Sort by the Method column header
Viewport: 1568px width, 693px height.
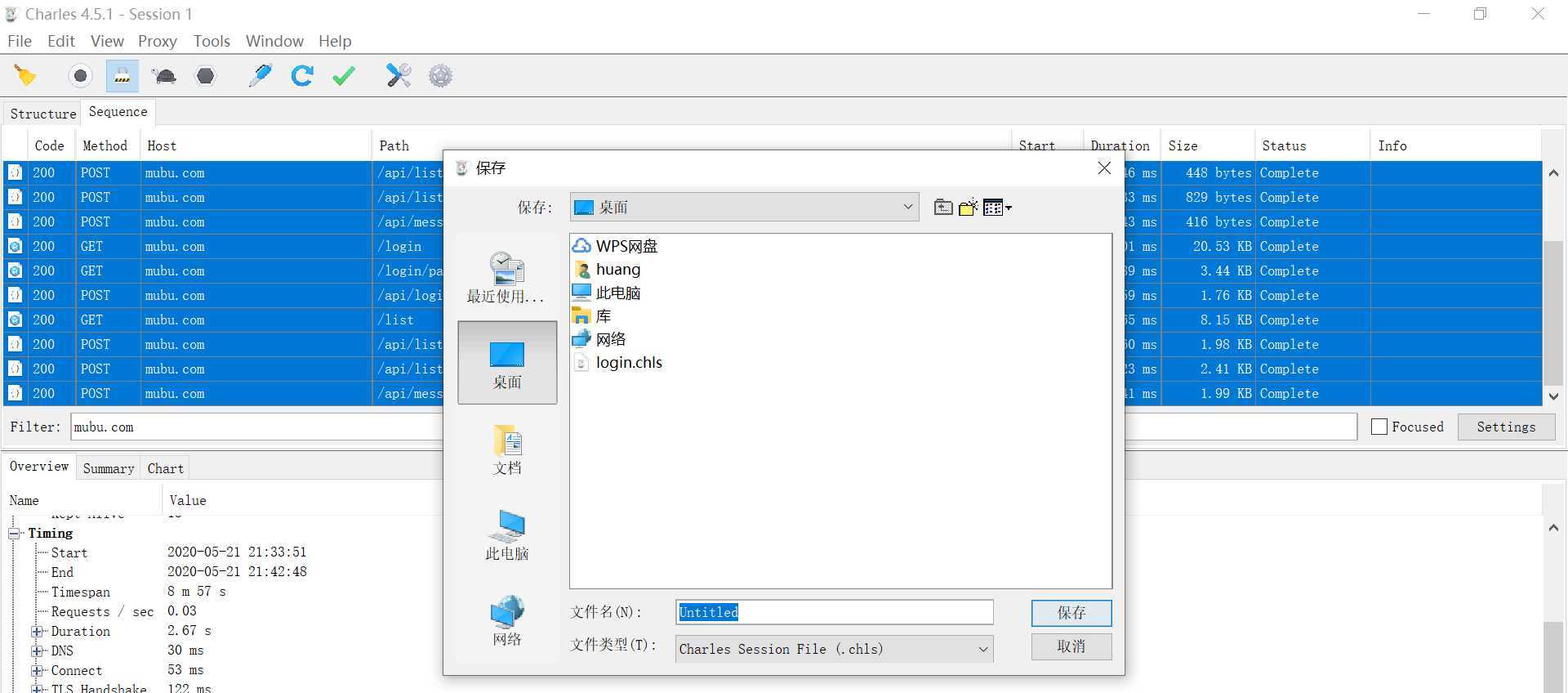107,145
